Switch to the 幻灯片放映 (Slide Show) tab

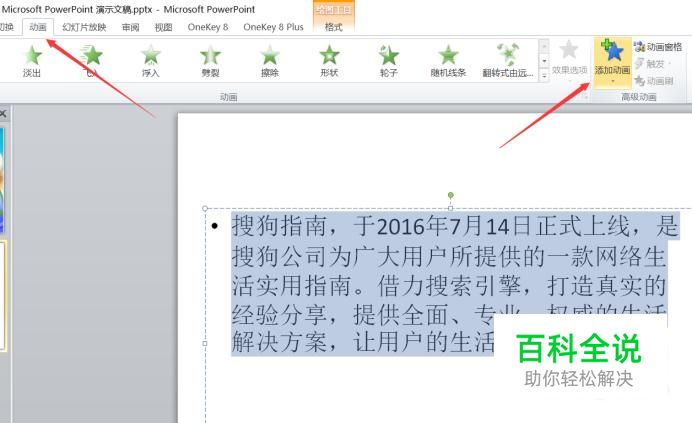(84, 27)
